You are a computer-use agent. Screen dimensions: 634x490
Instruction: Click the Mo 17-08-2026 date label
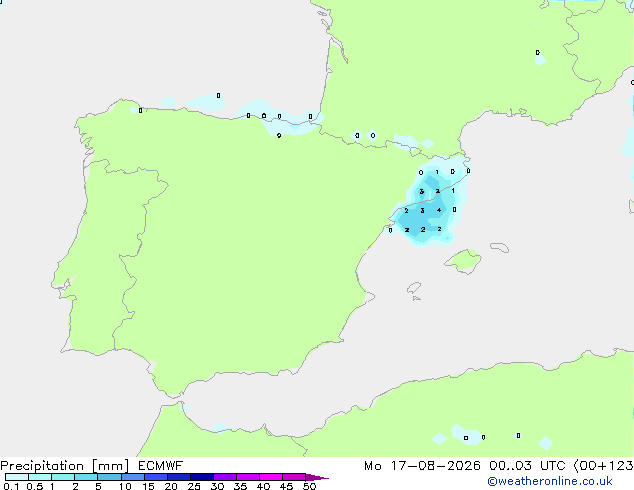coord(422,466)
